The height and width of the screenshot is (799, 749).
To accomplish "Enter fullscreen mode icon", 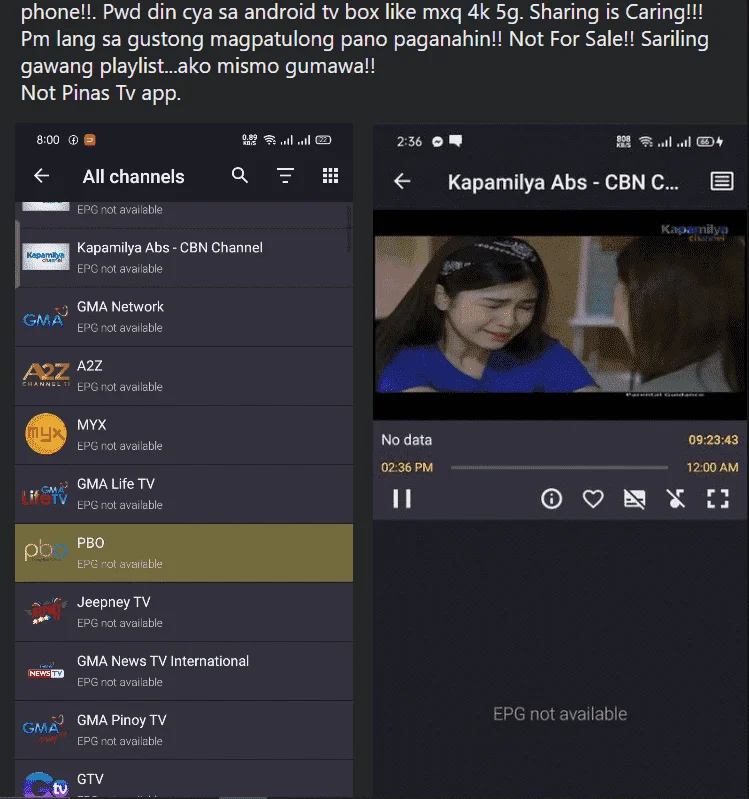I will point(718,499).
